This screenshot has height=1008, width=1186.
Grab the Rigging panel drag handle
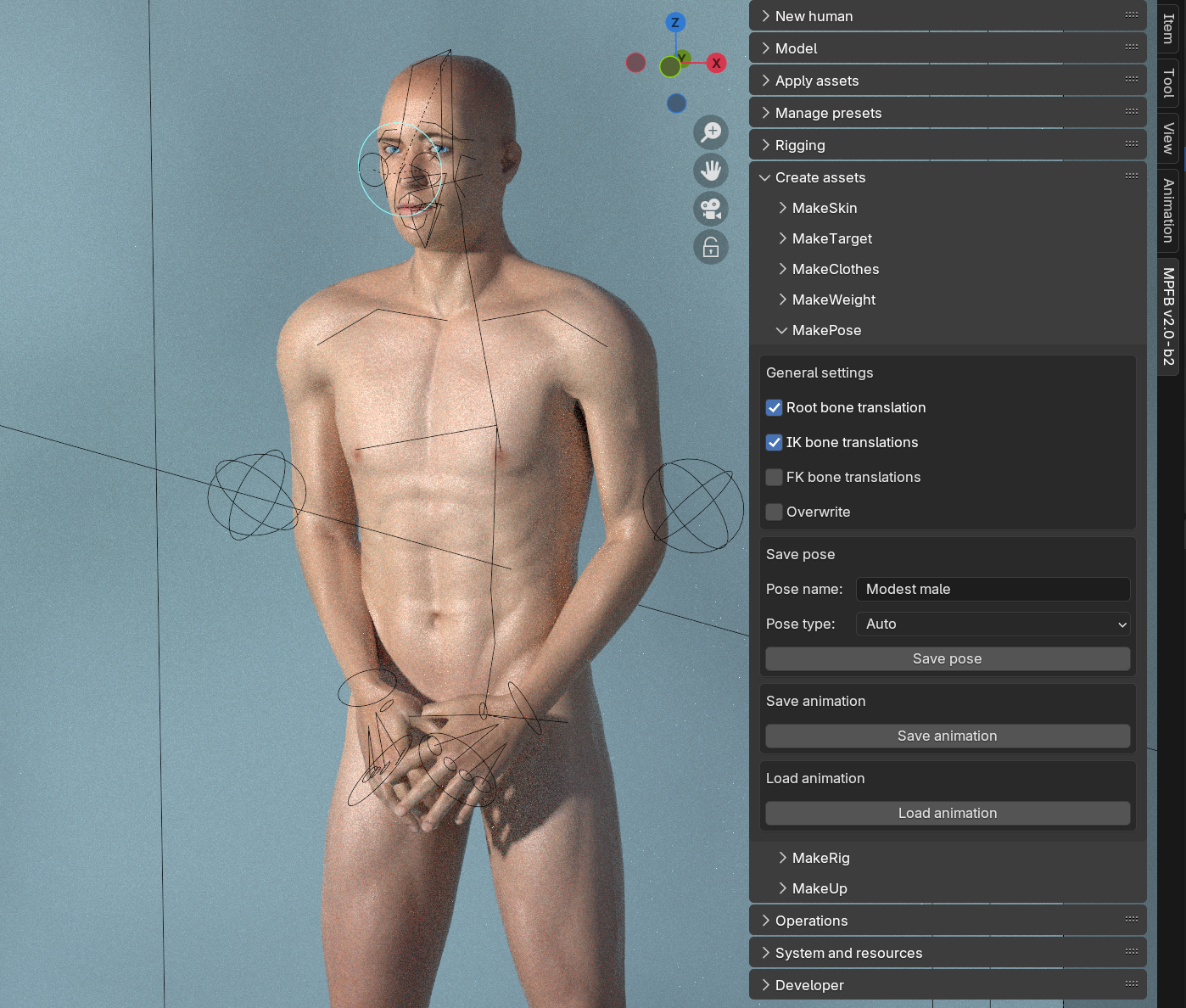[1132, 143]
